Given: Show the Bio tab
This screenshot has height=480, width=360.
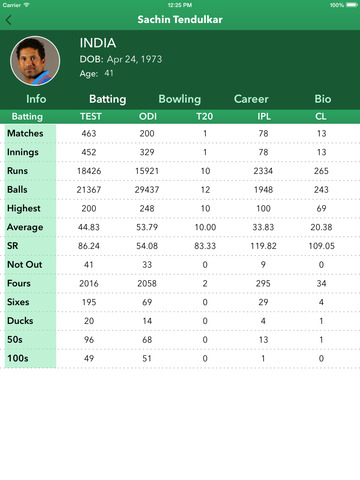Looking at the screenshot, I should point(323,99).
